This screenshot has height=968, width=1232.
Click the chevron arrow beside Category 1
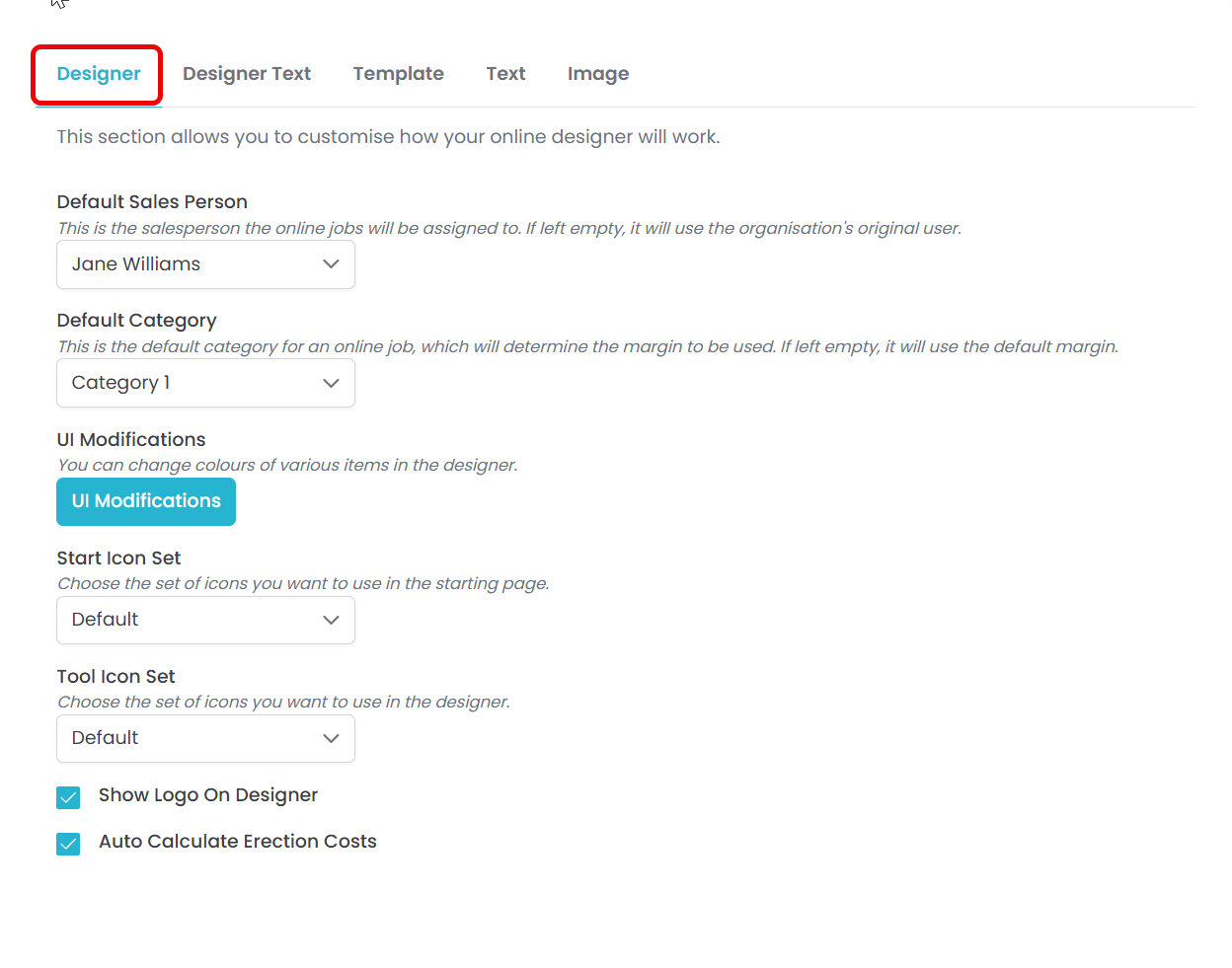point(331,383)
